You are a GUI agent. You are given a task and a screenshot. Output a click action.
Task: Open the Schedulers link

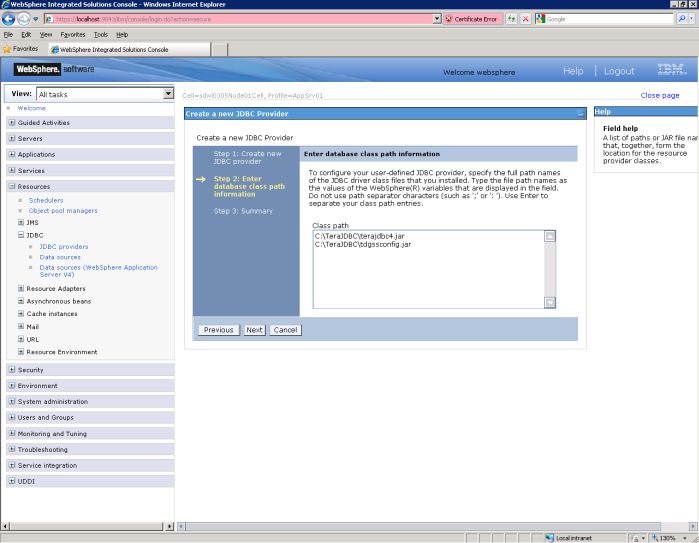(x=46, y=200)
